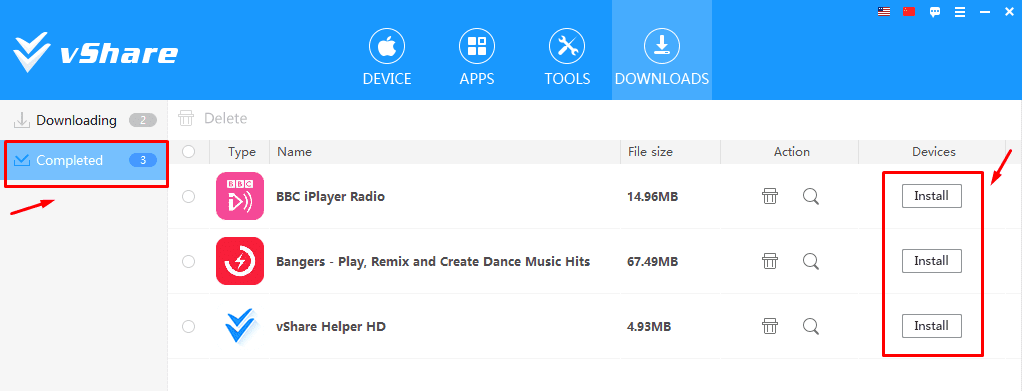This screenshot has width=1022, height=391.
Task: Click the vShare logo
Action: tap(95, 52)
